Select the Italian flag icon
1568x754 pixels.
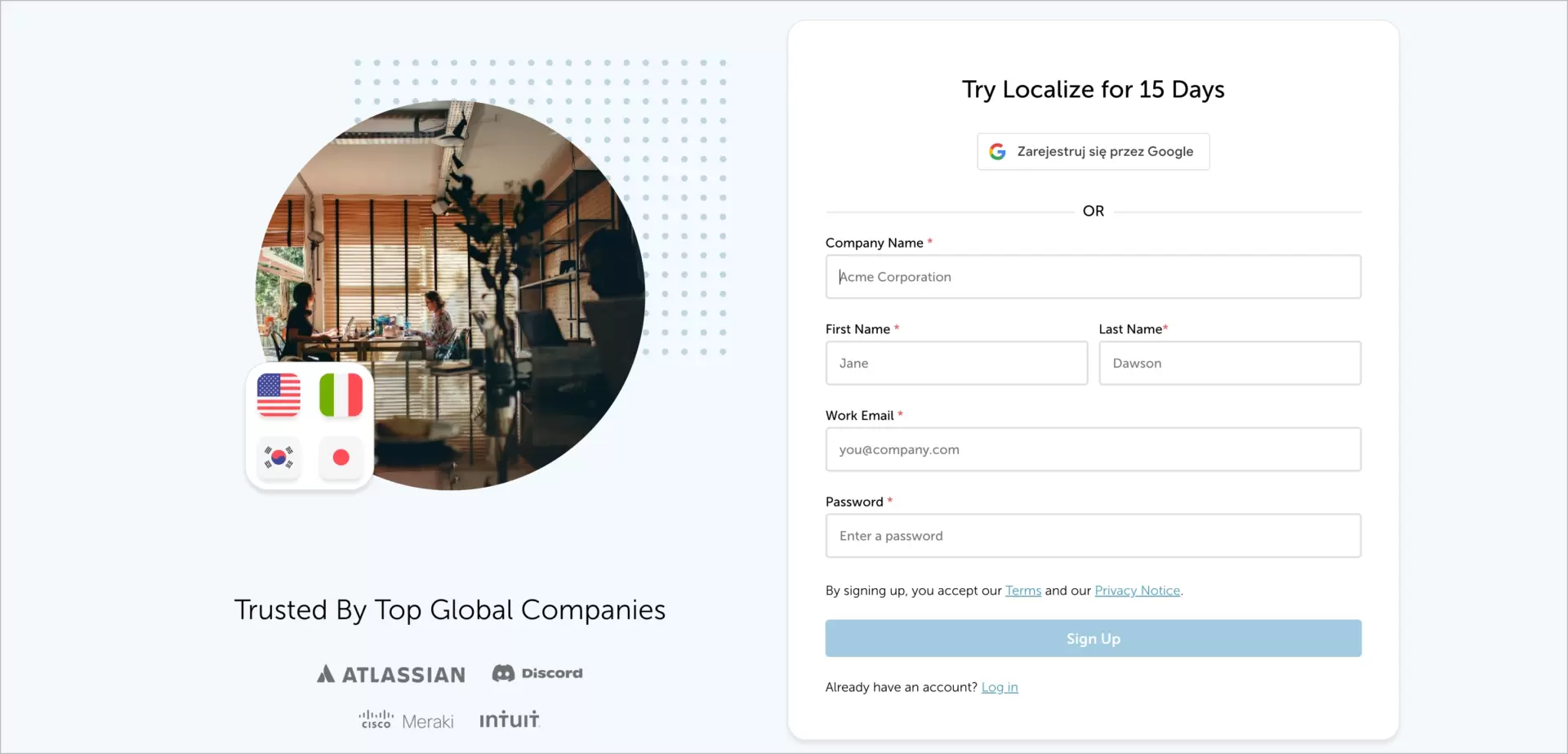click(x=340, y=395)
